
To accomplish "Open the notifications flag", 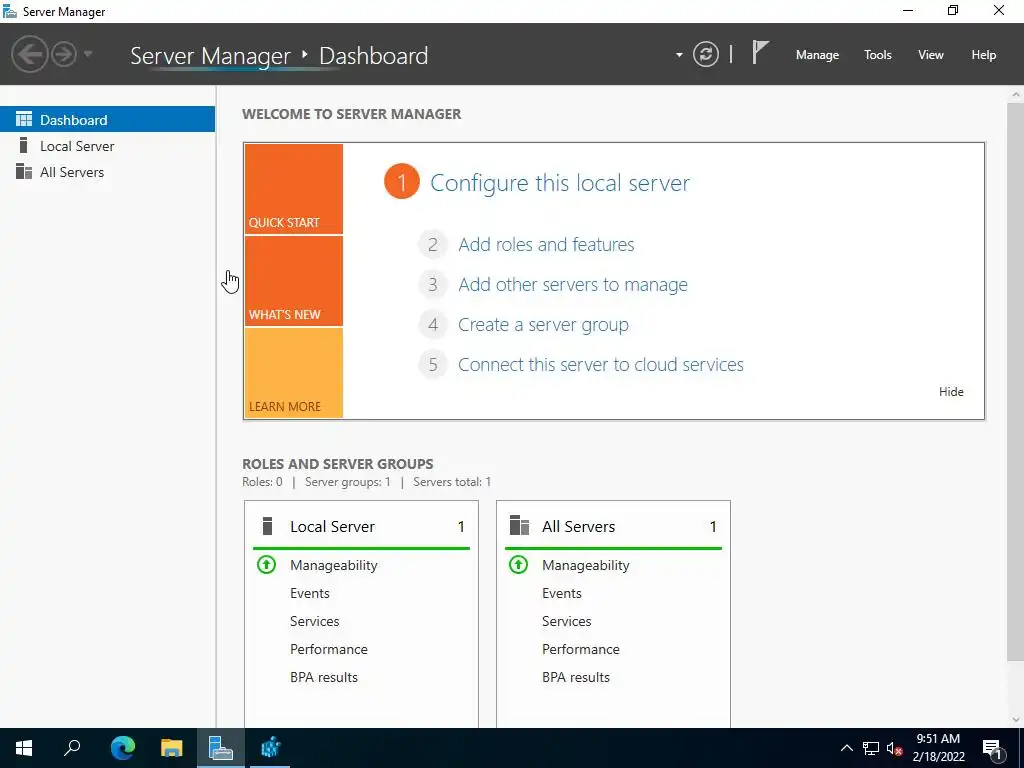I will 760,52.
